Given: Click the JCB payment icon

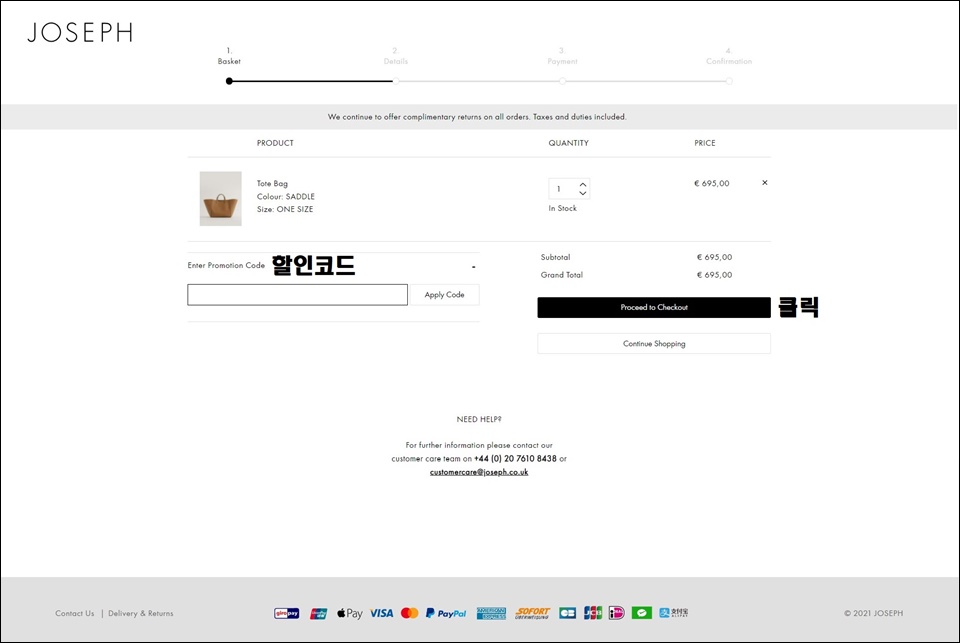Looking at the screenshot, I should 593,613.
